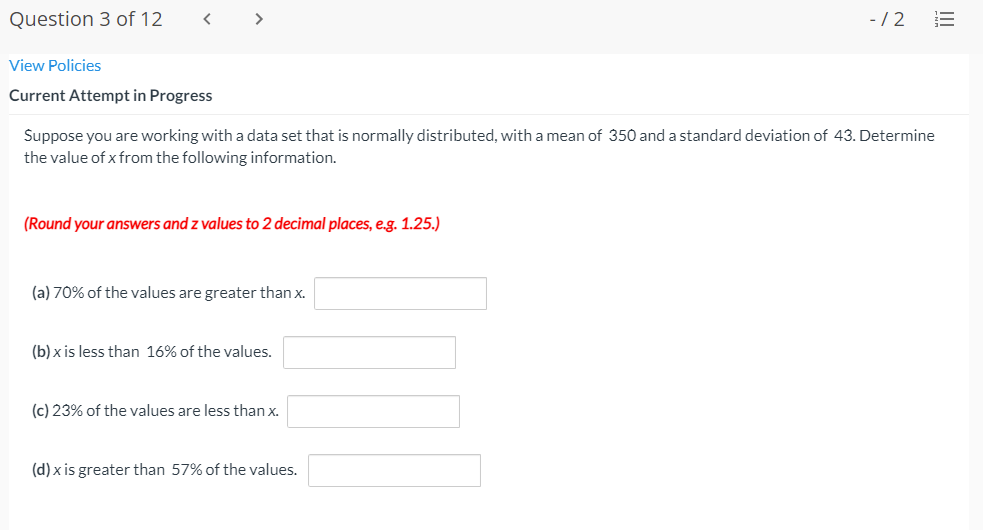Click '70% of the values are greater than x'
The height and width of the screenshot is (530, 983).
pos(179,293)
